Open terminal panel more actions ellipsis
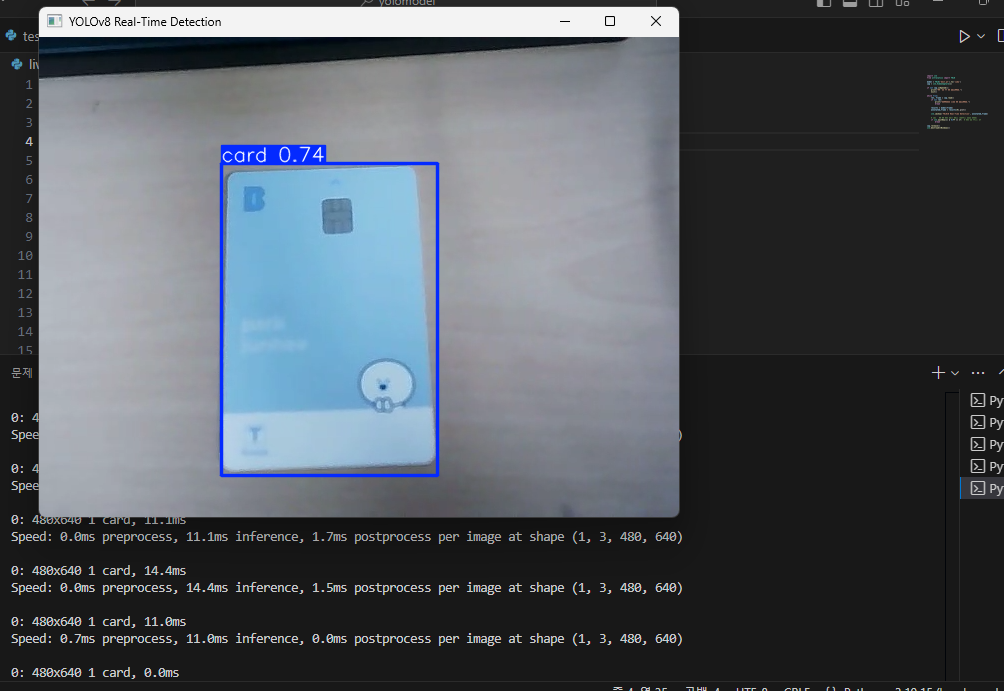The image size is (1004, 691). [978, 372]
